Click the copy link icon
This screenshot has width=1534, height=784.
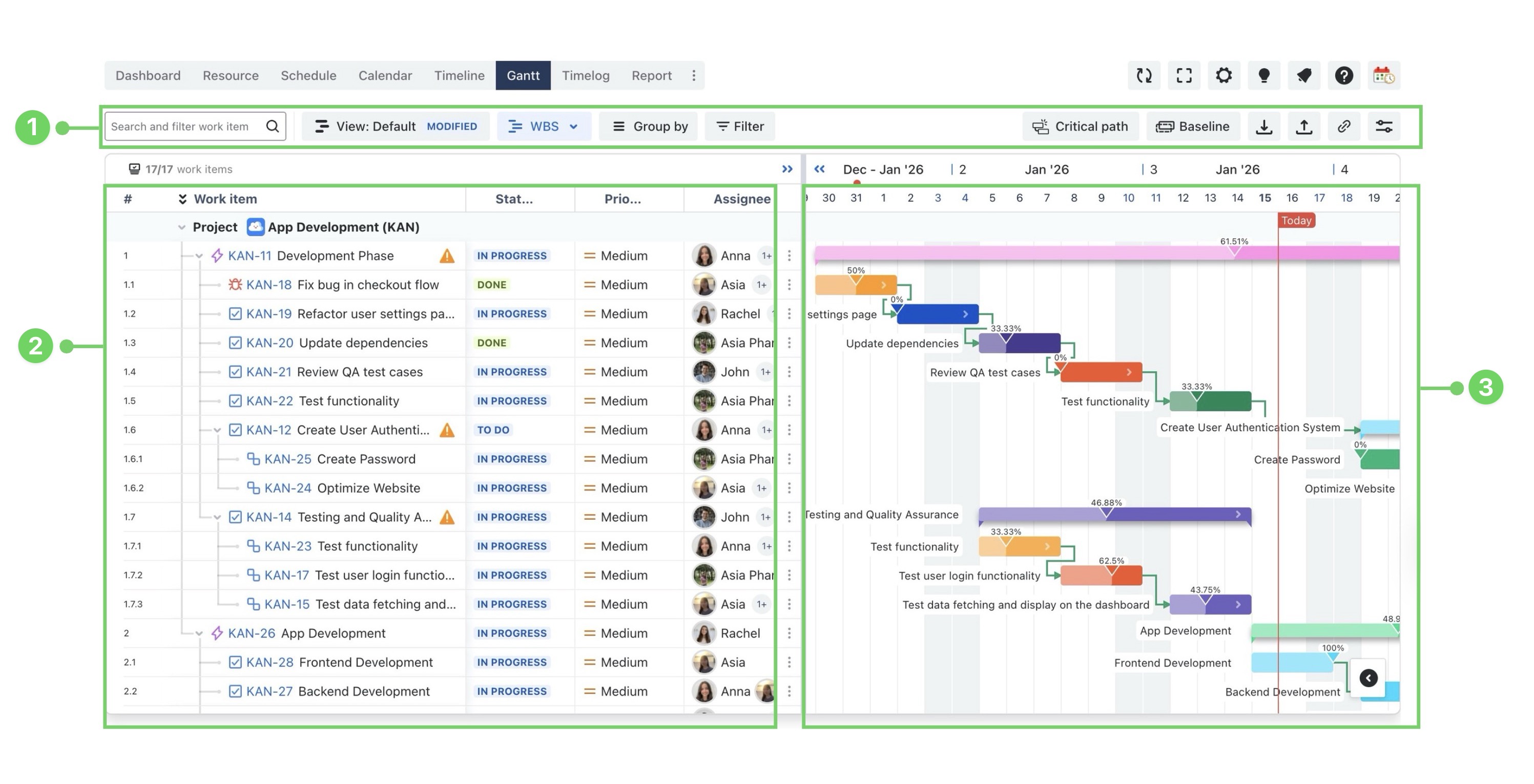click(1343, 127)
